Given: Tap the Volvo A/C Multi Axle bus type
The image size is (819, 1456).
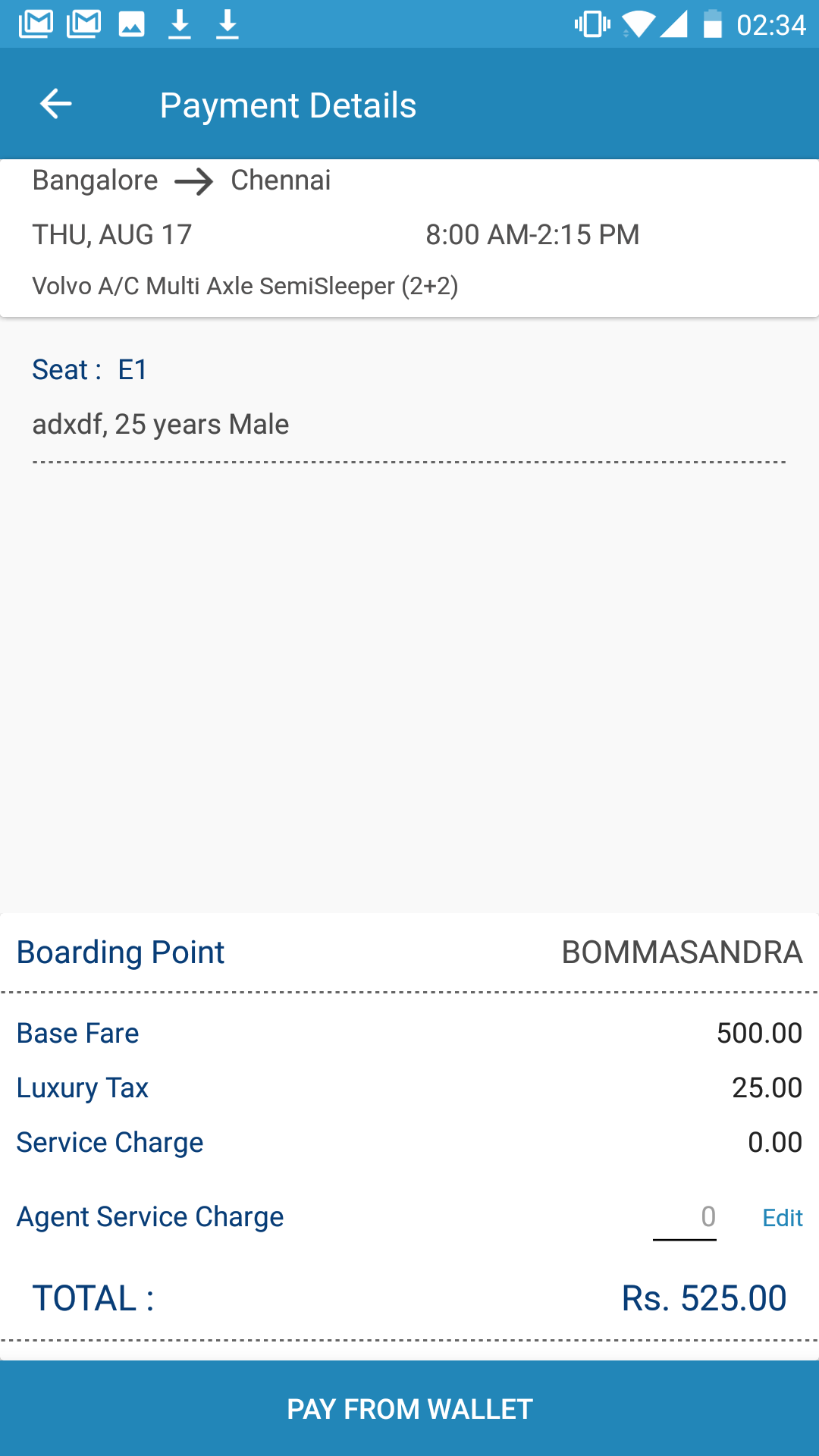Looking at the screenshot, I should [245, 287].
